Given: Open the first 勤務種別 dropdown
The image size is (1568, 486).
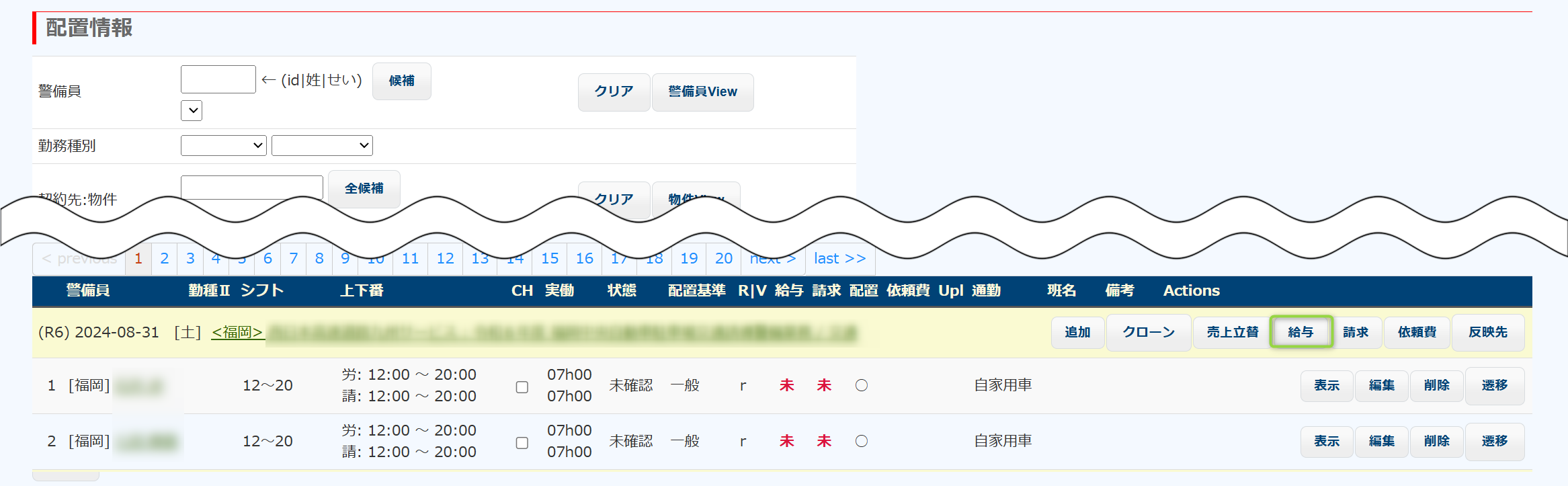Looking at the screenshot, I should click(224, 146).
